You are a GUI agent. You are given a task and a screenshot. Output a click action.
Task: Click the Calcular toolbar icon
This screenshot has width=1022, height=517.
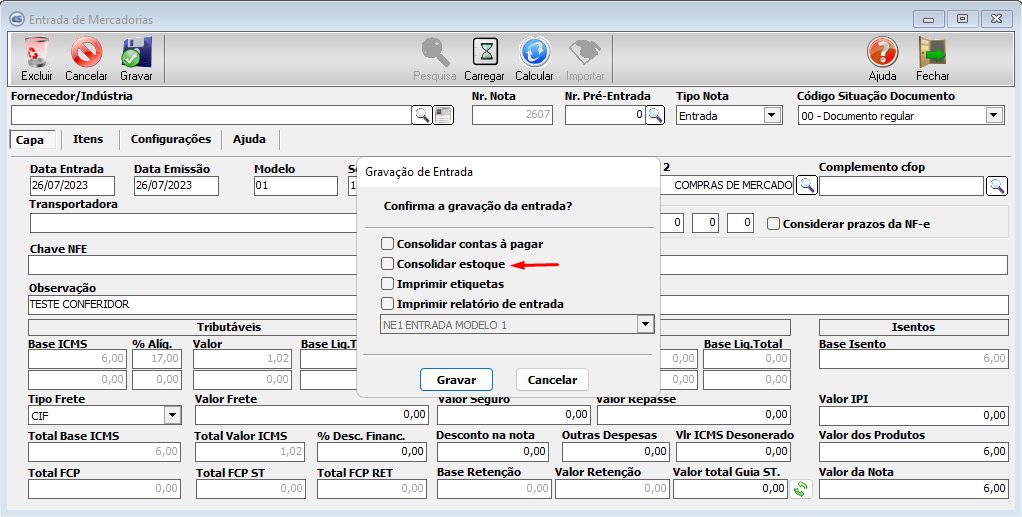tap(534, 52)
